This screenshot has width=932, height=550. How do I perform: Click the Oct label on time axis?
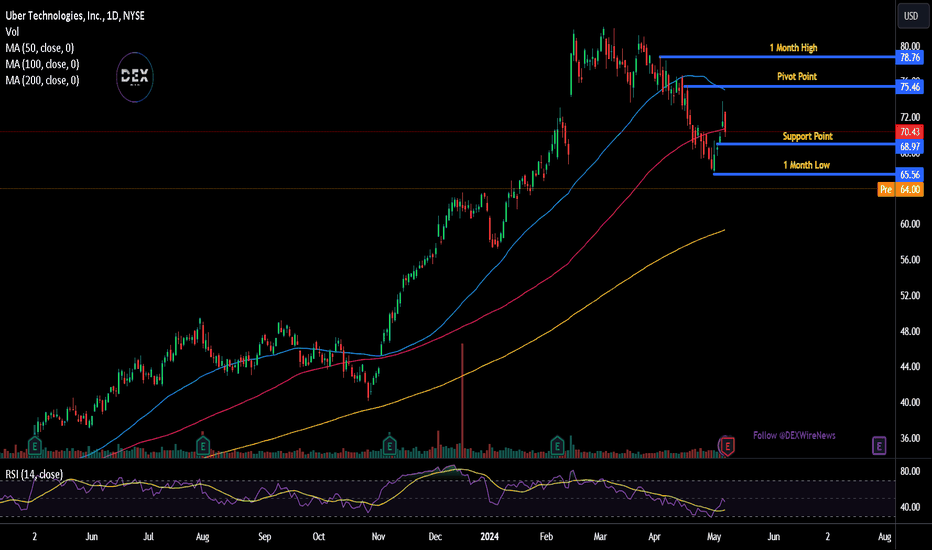click(319, 536)
